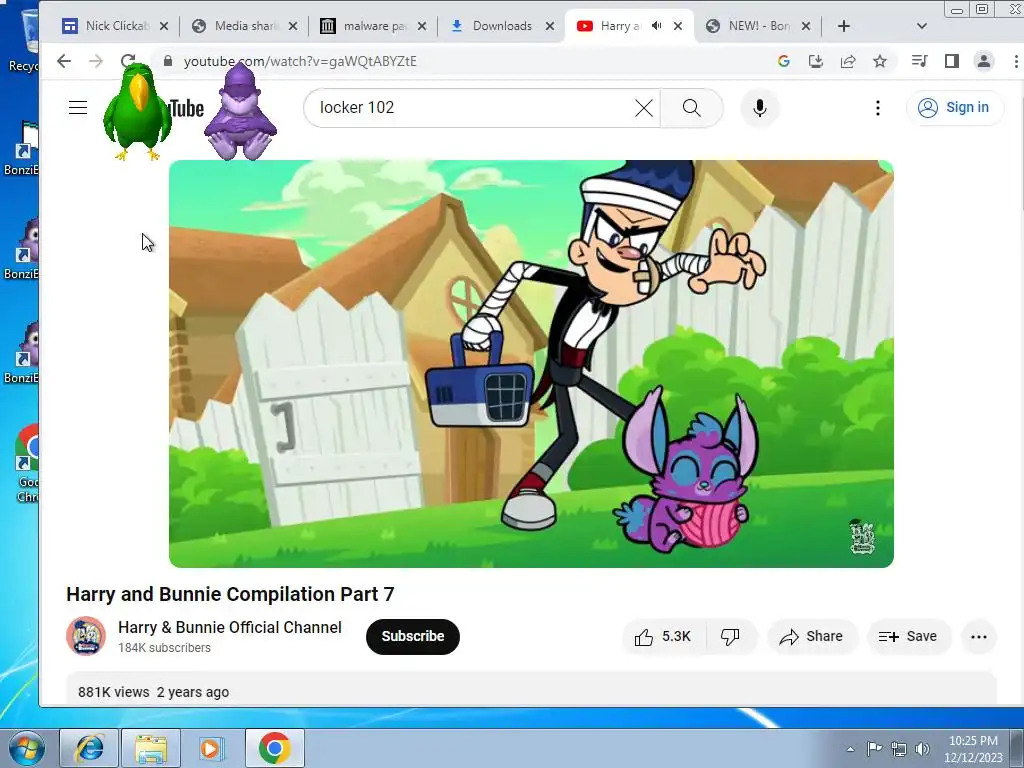Open Google icon in address bar
This screenshot has width=1024, height=768.
coord(784,61)
